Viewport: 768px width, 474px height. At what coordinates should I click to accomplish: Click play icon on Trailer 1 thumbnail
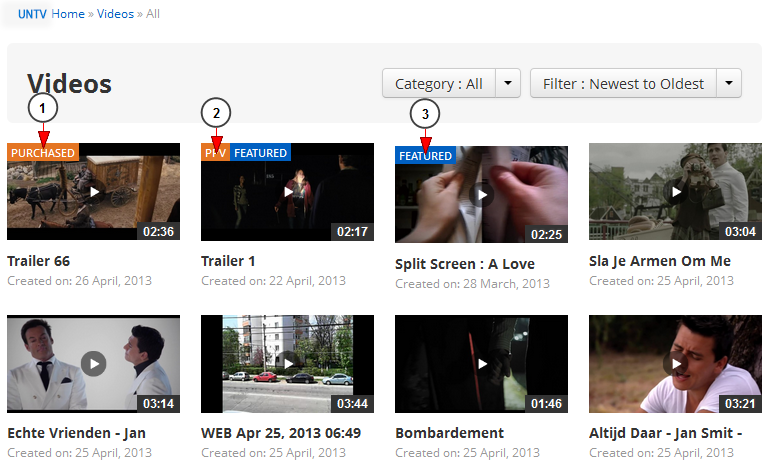pos(288,191)
